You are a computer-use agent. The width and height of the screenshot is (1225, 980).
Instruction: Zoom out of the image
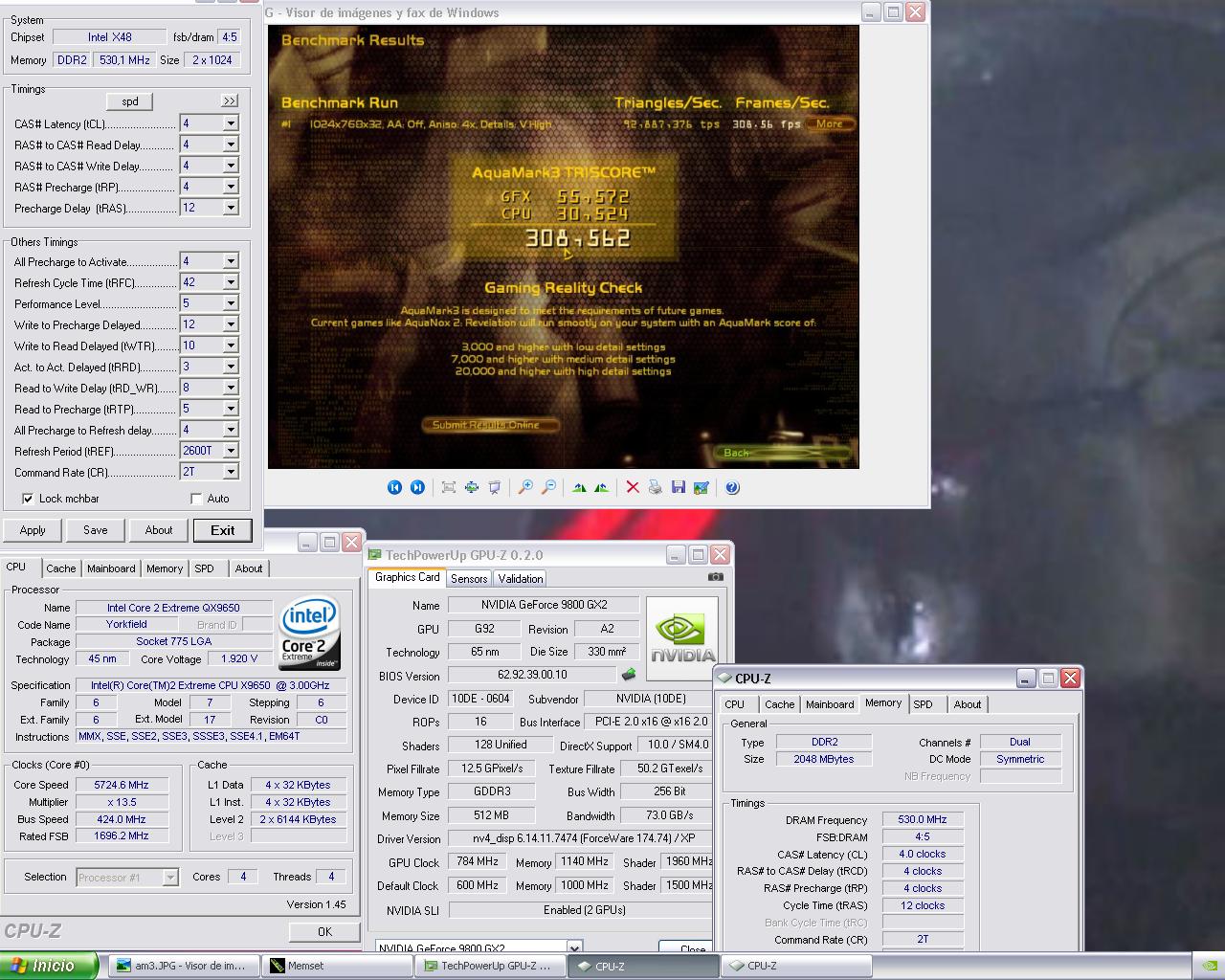[548, 487]
